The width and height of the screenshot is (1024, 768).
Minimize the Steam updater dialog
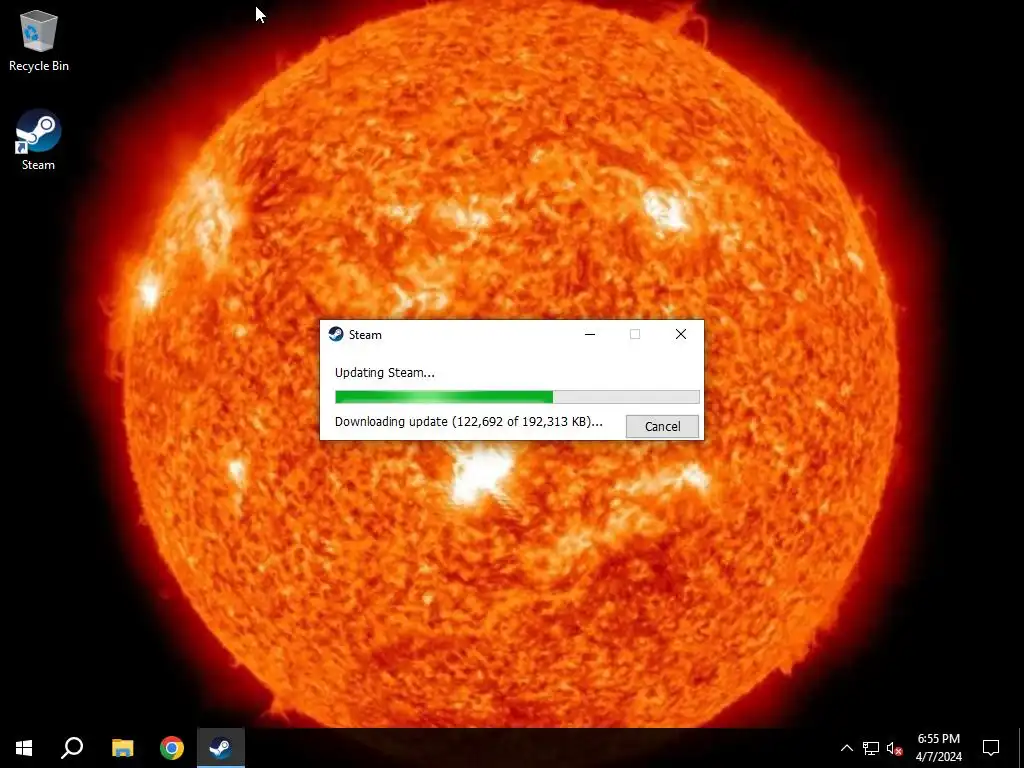click(x=590, y=334)
